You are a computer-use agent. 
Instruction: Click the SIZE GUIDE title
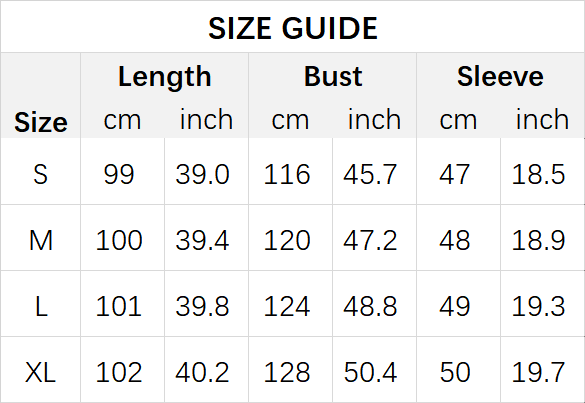293,28
